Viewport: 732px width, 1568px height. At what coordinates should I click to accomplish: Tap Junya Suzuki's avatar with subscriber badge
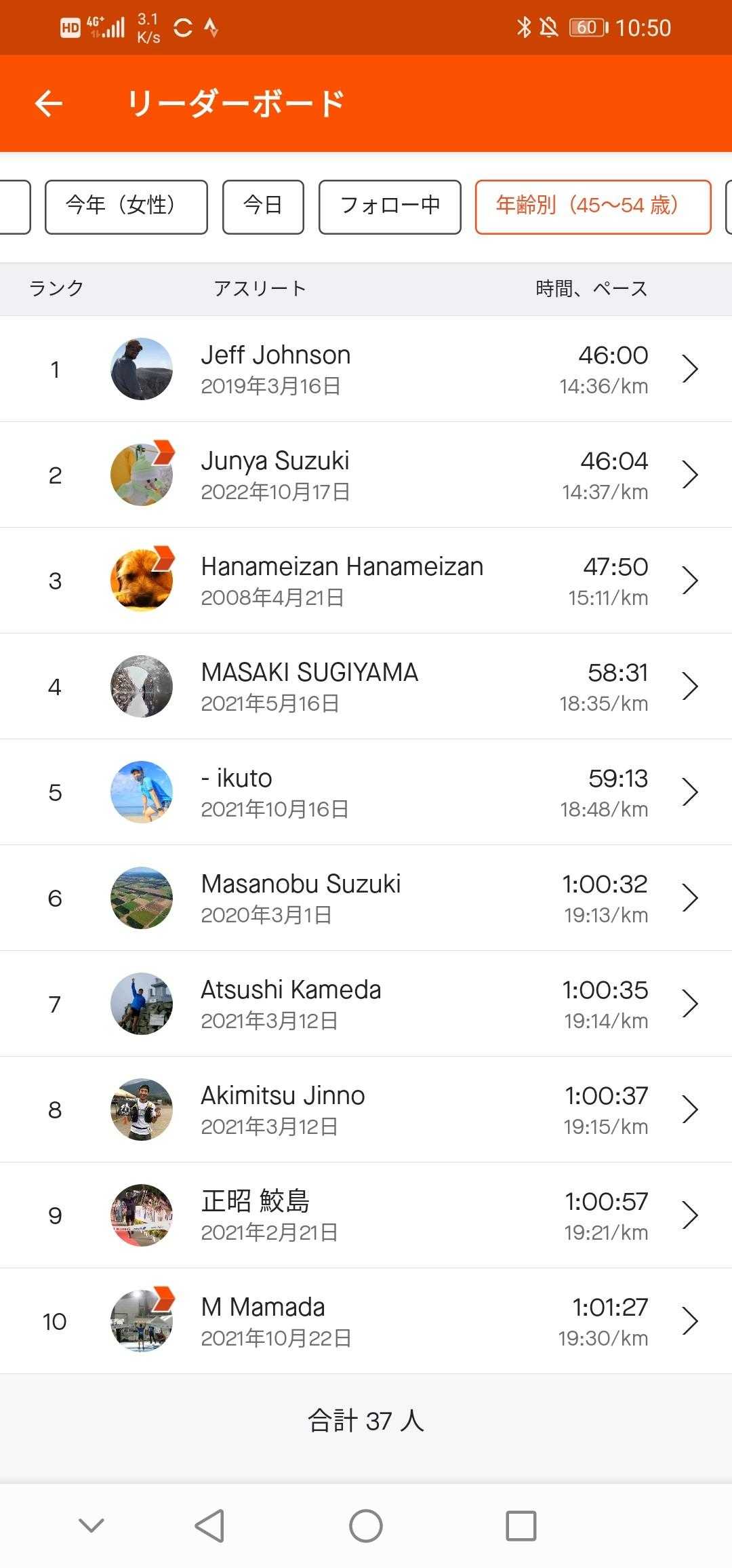tap(141, 475)
